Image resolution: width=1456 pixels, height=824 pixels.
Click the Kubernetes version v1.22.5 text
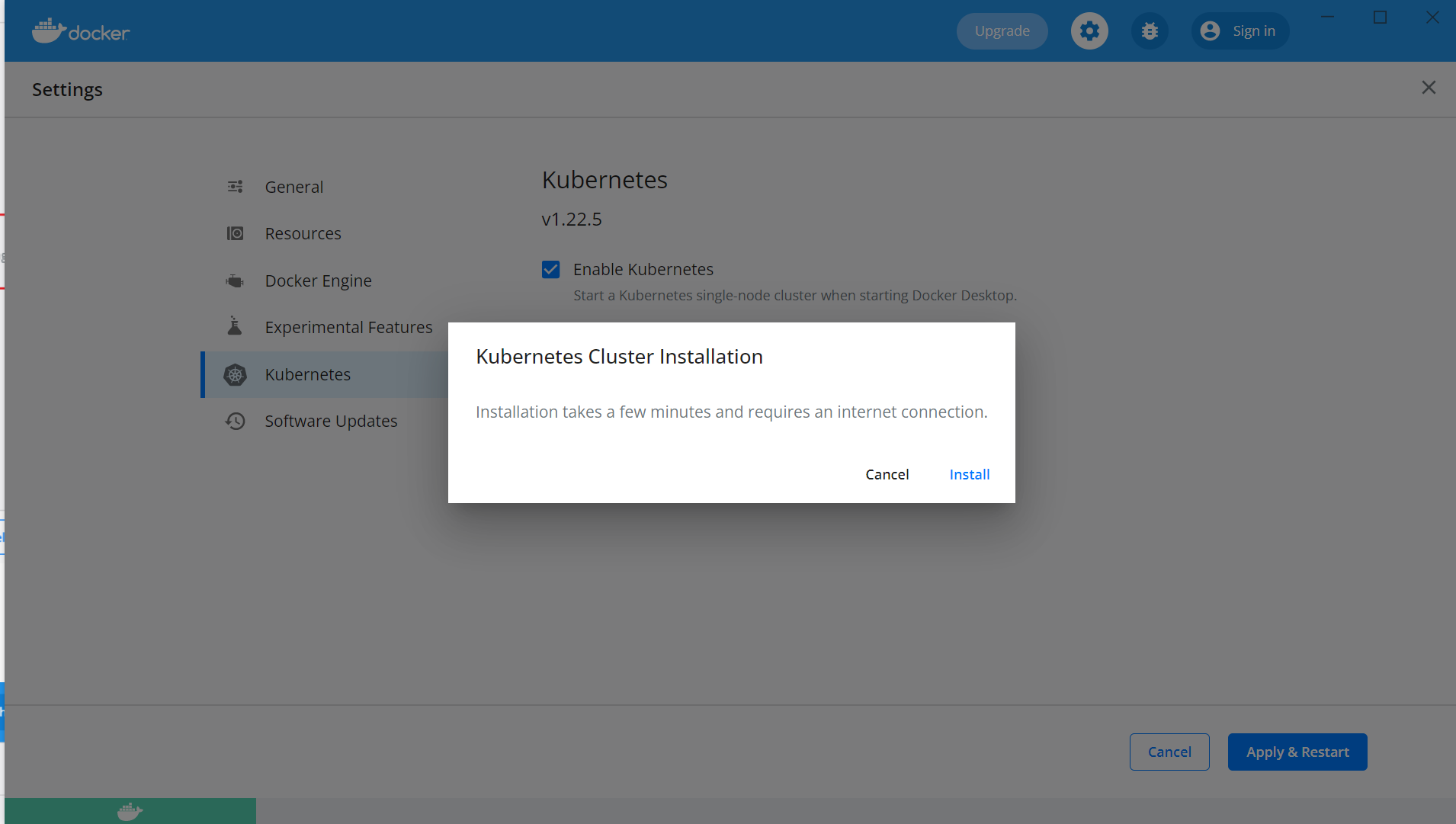pyautogui.click(x=572, y=220)
